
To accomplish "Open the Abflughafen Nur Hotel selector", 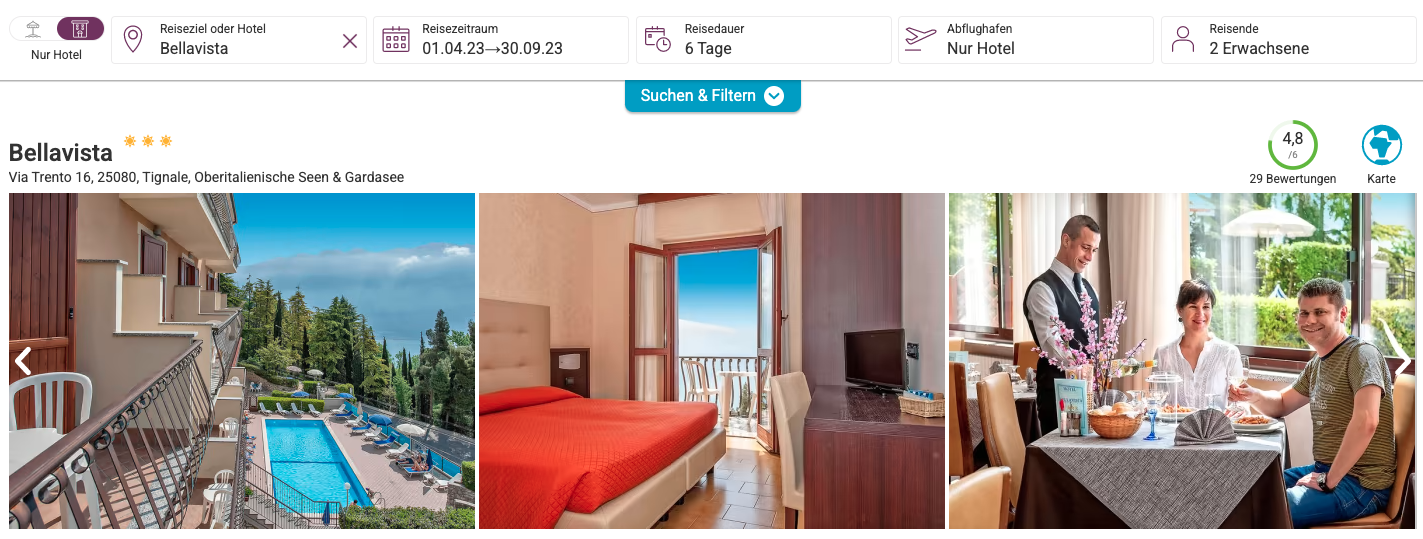I will coord(1026,40).
